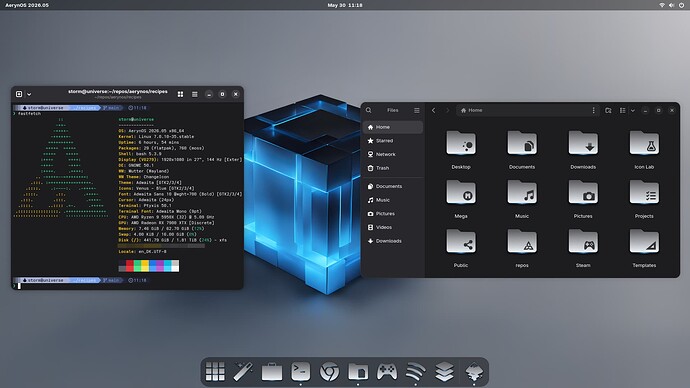This screenshot has width=690, height=388.
Task: Open the power icon in top bar
Action: click(681, 5)
